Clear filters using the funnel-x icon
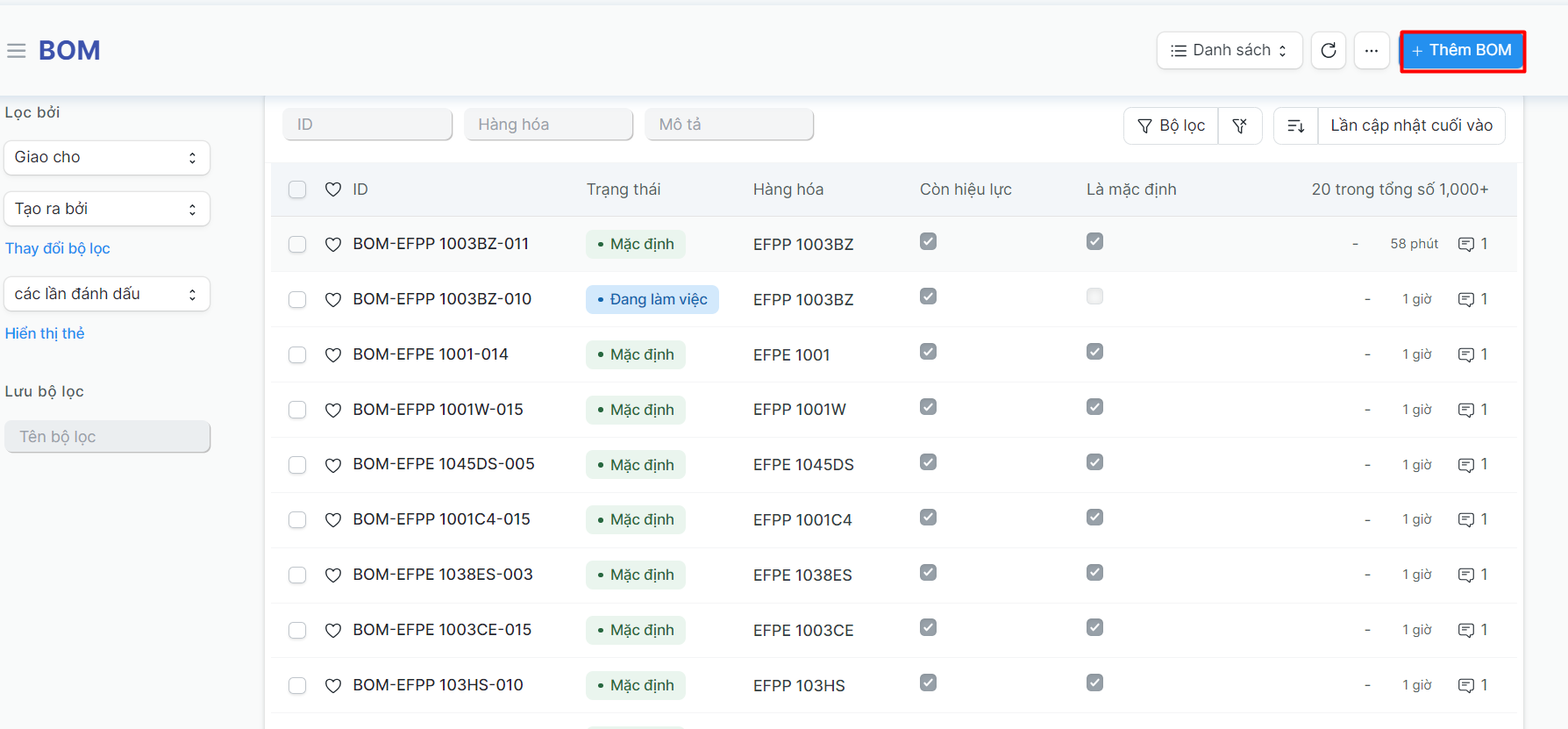Image resolution: width=1568 pixels, height=729 pixels. [1240, 125]
